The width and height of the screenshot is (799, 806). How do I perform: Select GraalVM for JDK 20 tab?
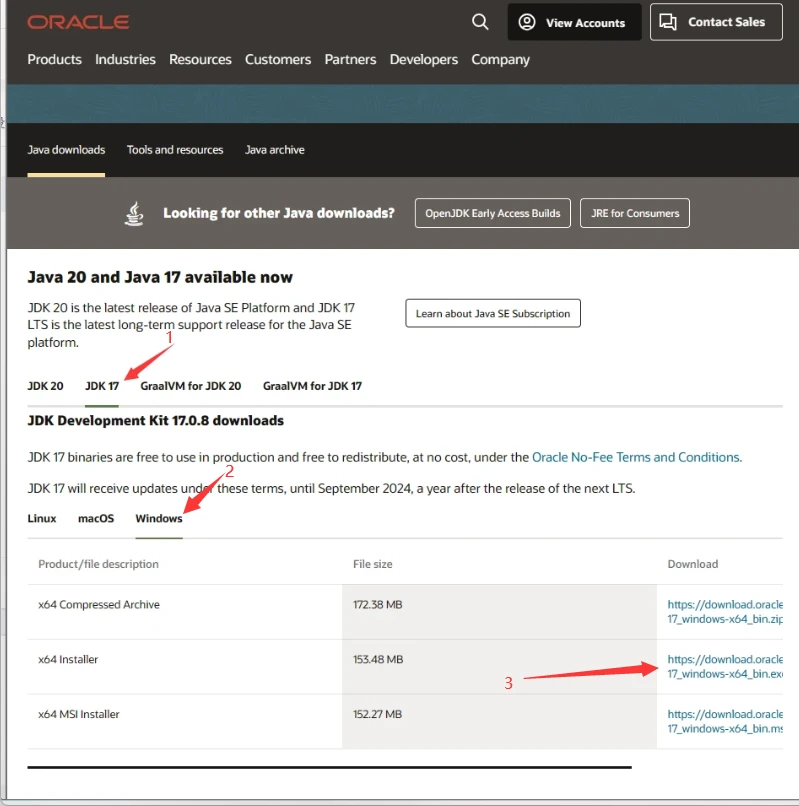191,386
